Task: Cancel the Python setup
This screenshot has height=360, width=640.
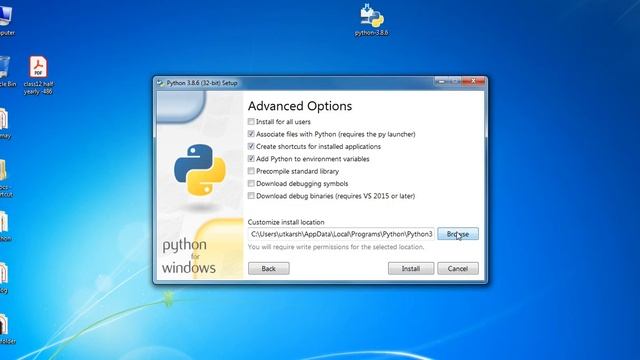Action: (458, 269)
